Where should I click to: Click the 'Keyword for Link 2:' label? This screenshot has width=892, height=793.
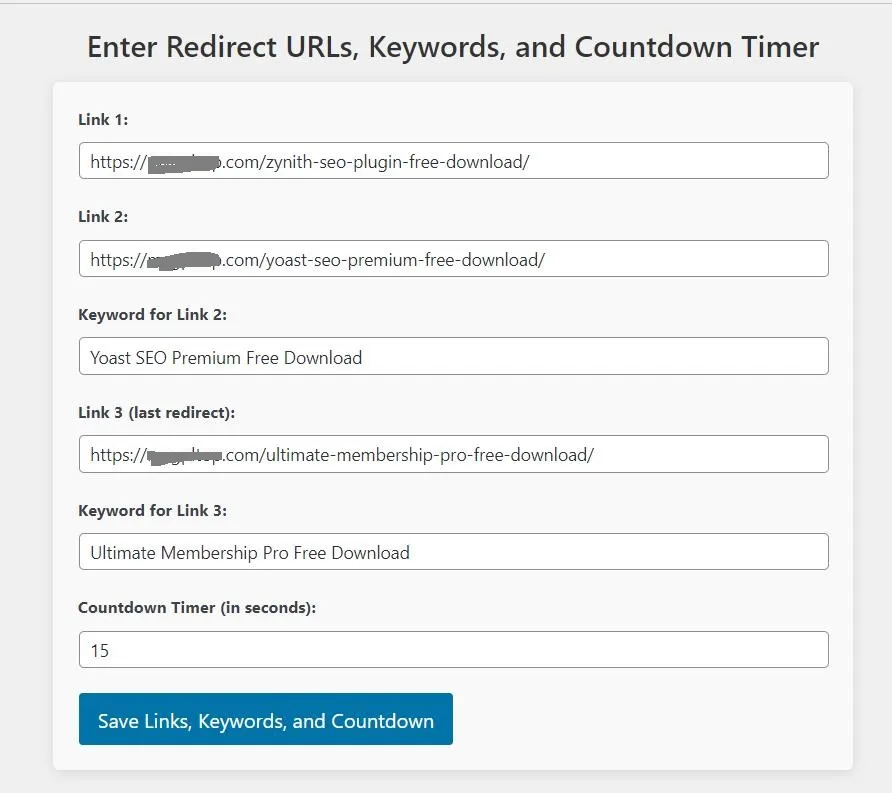coord(152,315)
